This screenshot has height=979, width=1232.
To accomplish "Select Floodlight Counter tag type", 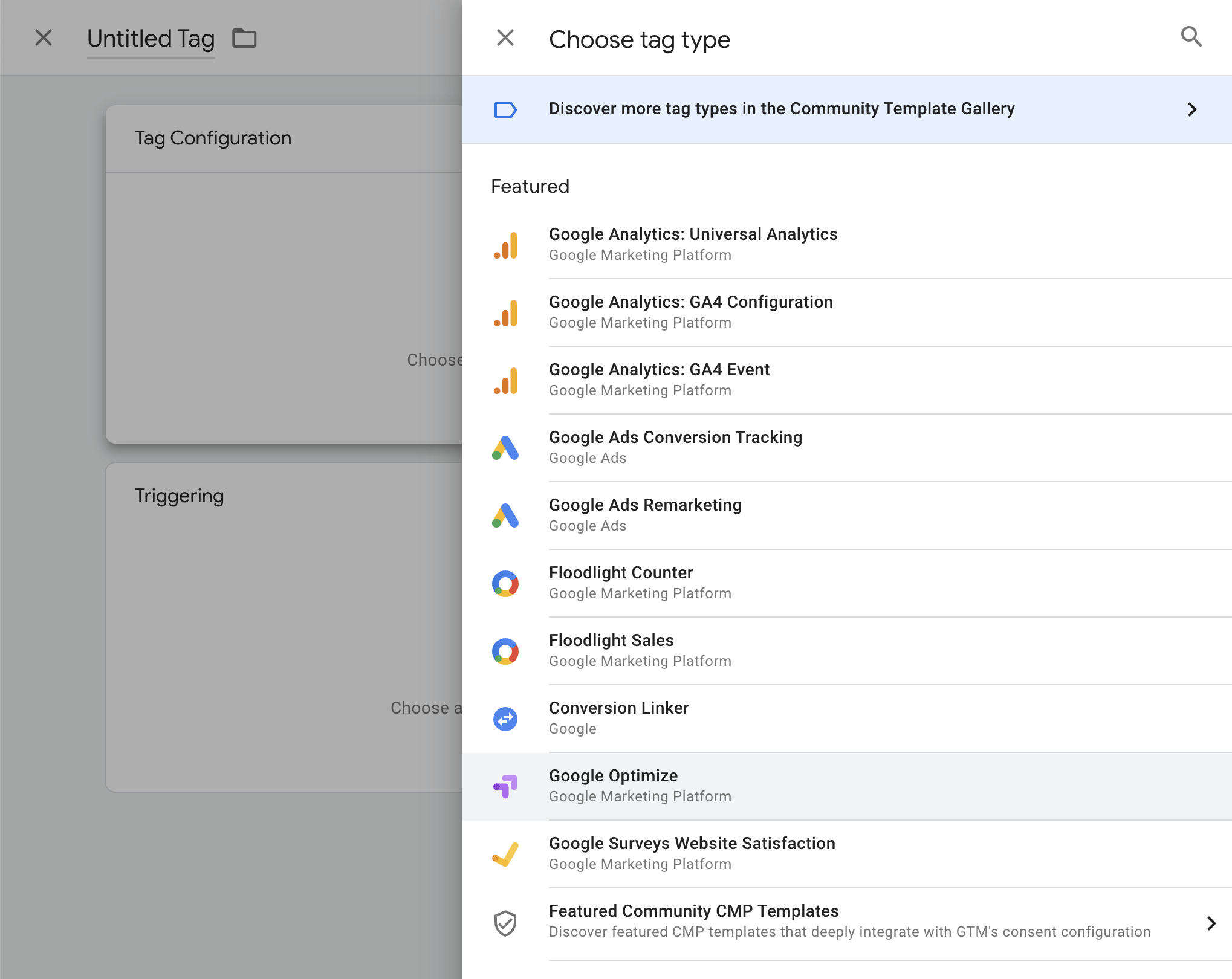I will pyautogui.click(x=847, y=583).
